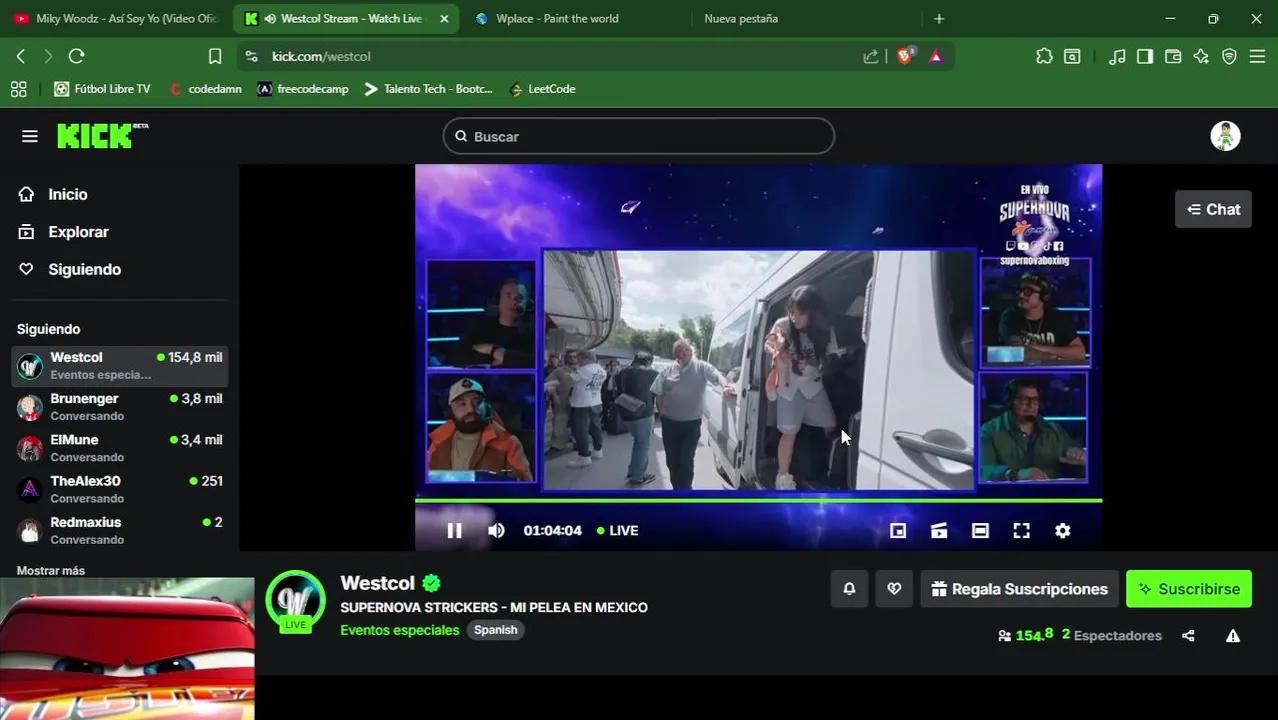Viewport: 1278px width, 720px height.
Task: Click the address bar URL
Action: 321,57
